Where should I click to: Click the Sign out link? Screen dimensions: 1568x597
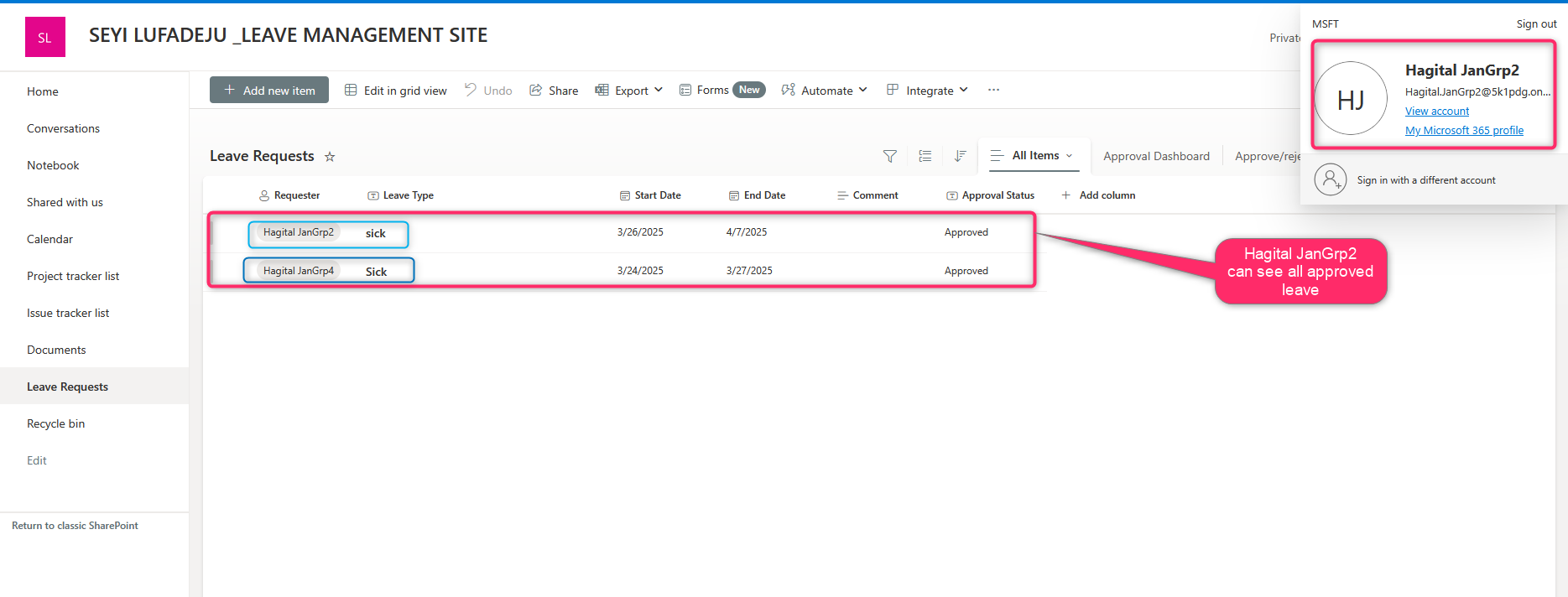(x=1536, y=24)
